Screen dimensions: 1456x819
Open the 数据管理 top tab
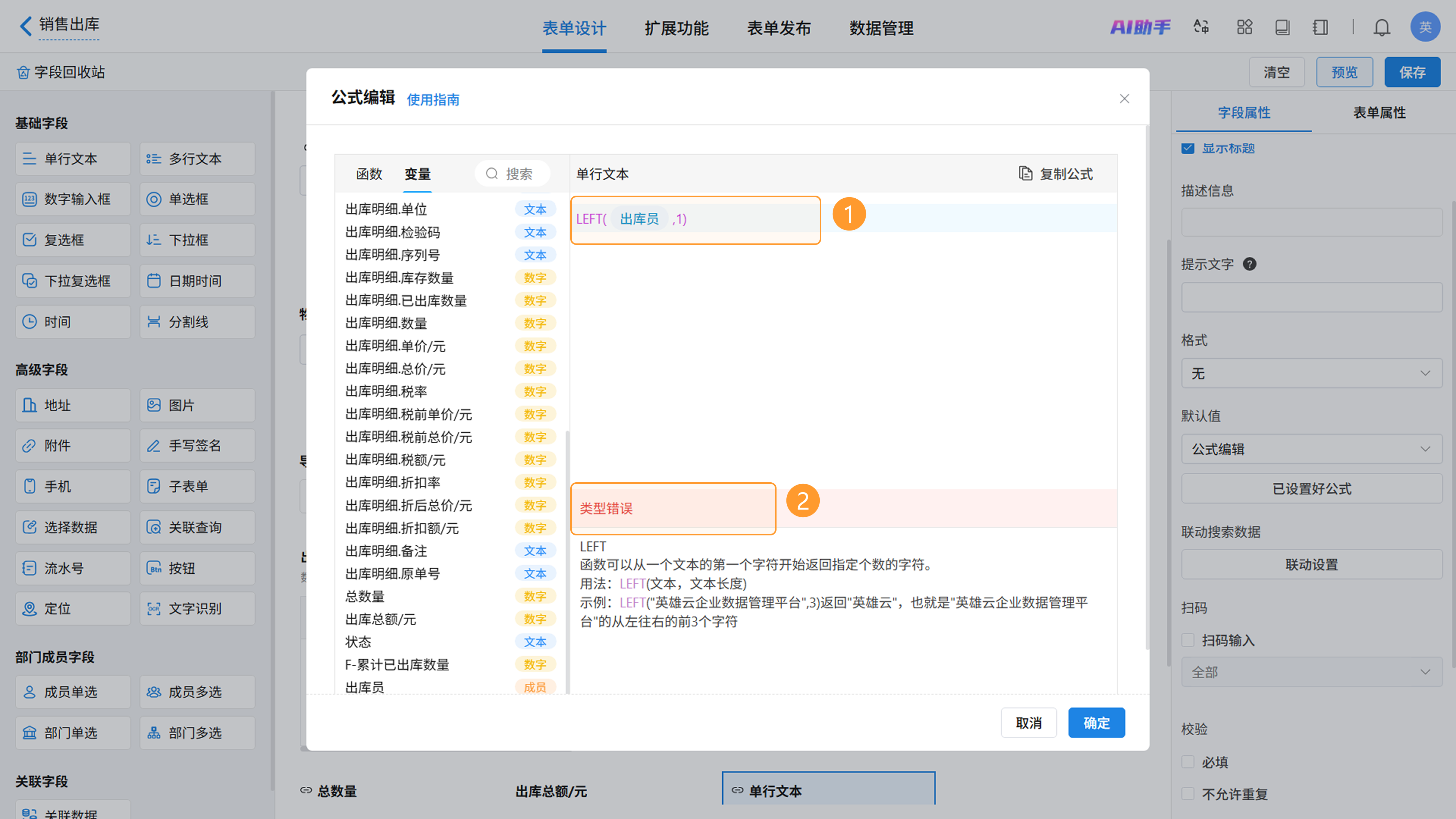[880, 28]
